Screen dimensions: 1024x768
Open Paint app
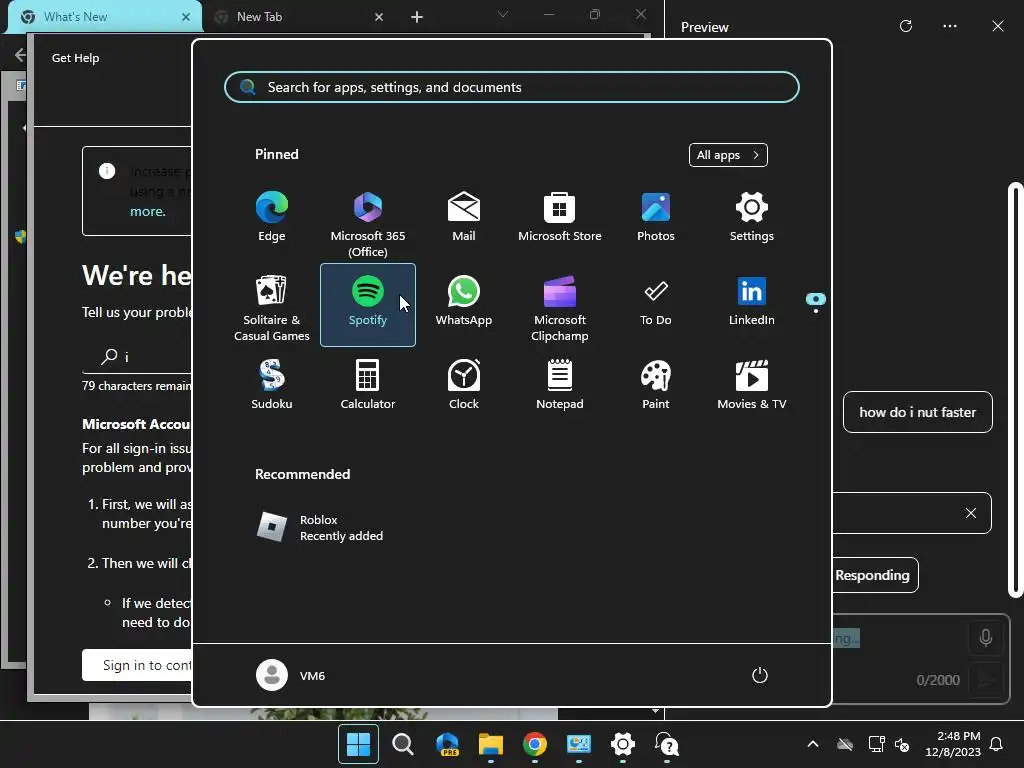[x=656, y=386]
